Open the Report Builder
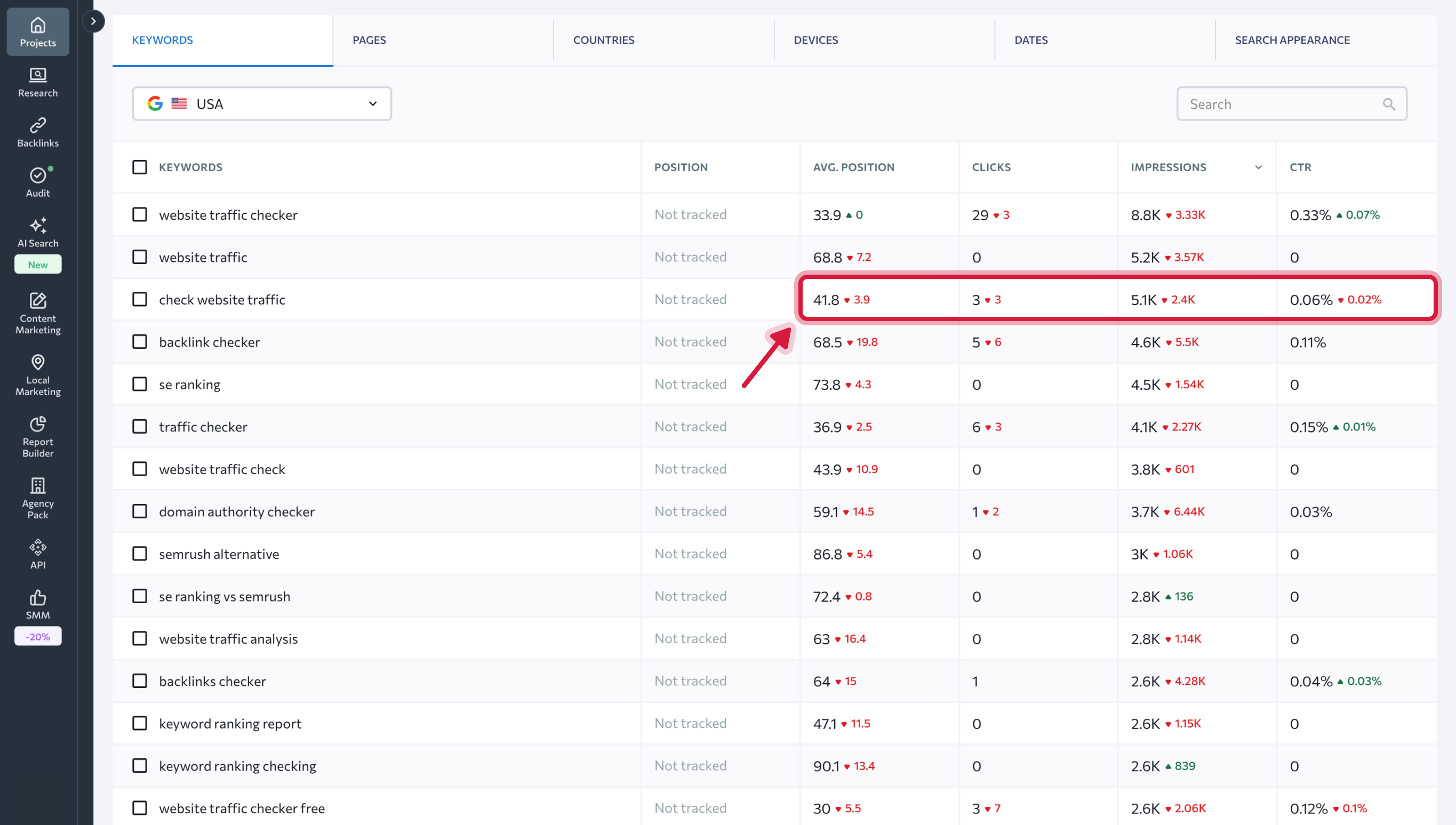The height and width of the screenshot is (825, 1456). pos(37,435)
